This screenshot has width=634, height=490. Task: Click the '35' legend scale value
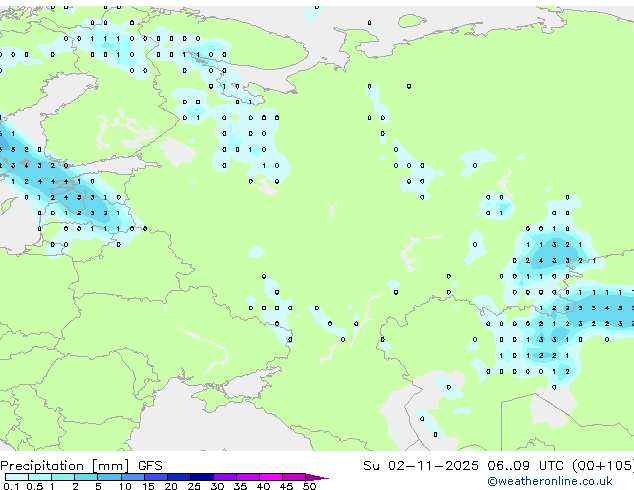pos(240,486)
